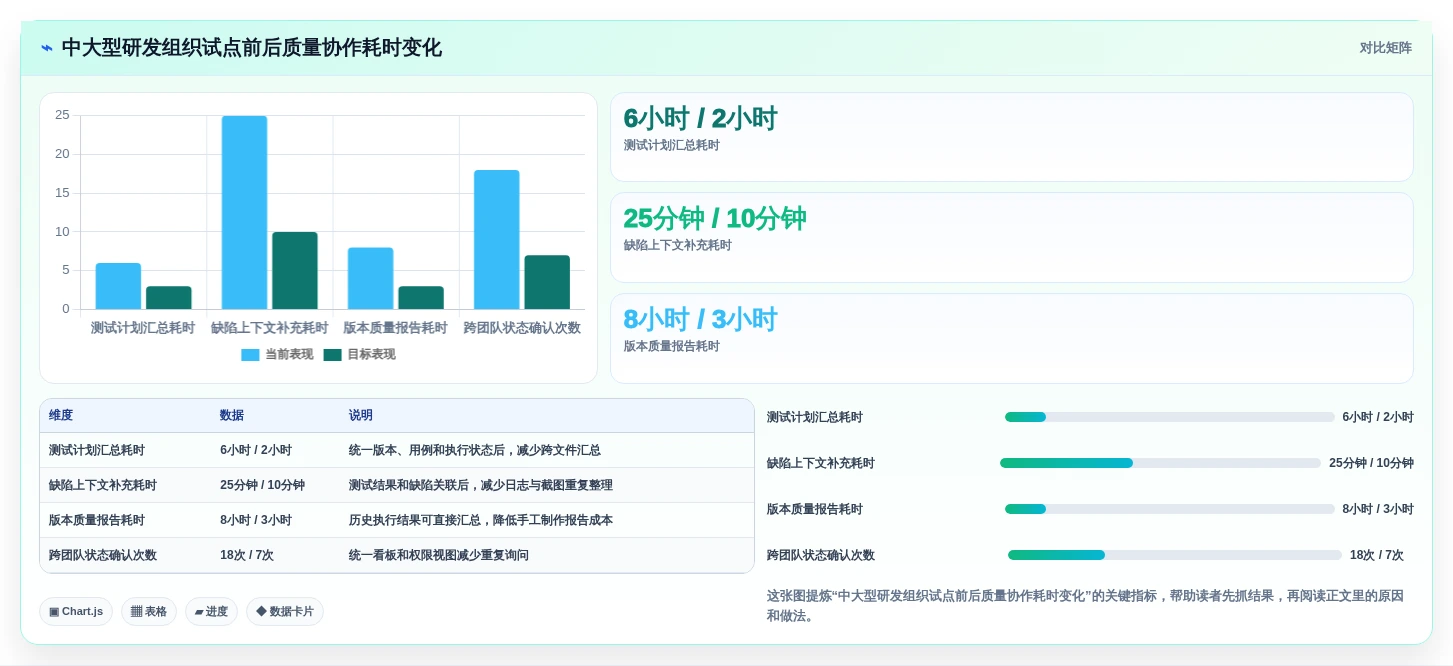Click the dark green 跨团队状态确认次数 target bar
Viewport: 1453px width, 666px height.
[547, 282]
